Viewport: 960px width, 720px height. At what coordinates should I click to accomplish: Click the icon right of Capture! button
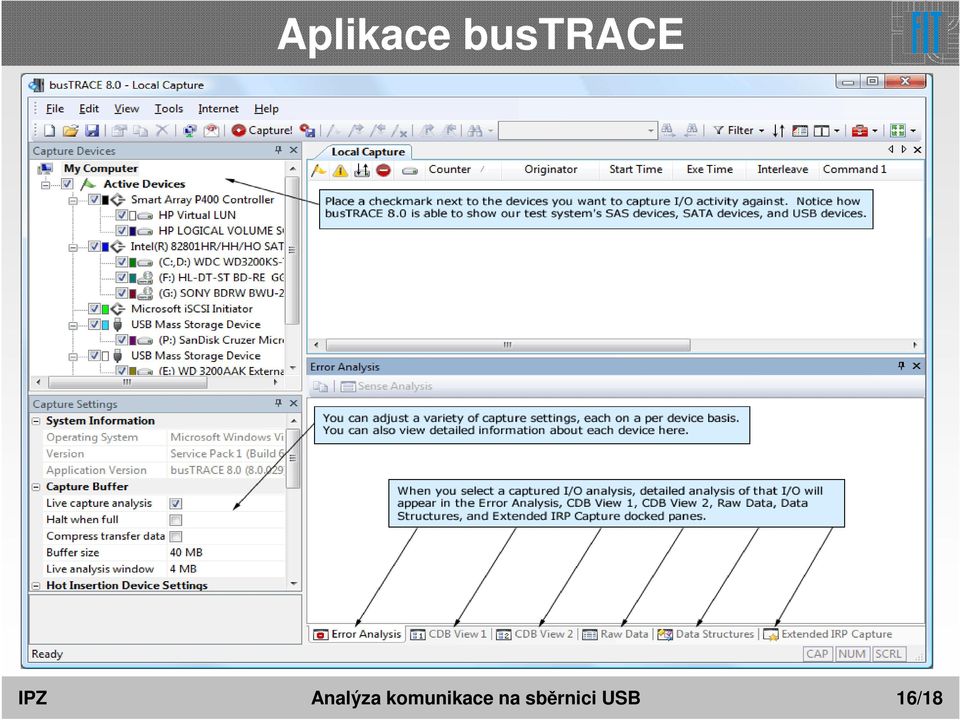(x=307, y=130)
